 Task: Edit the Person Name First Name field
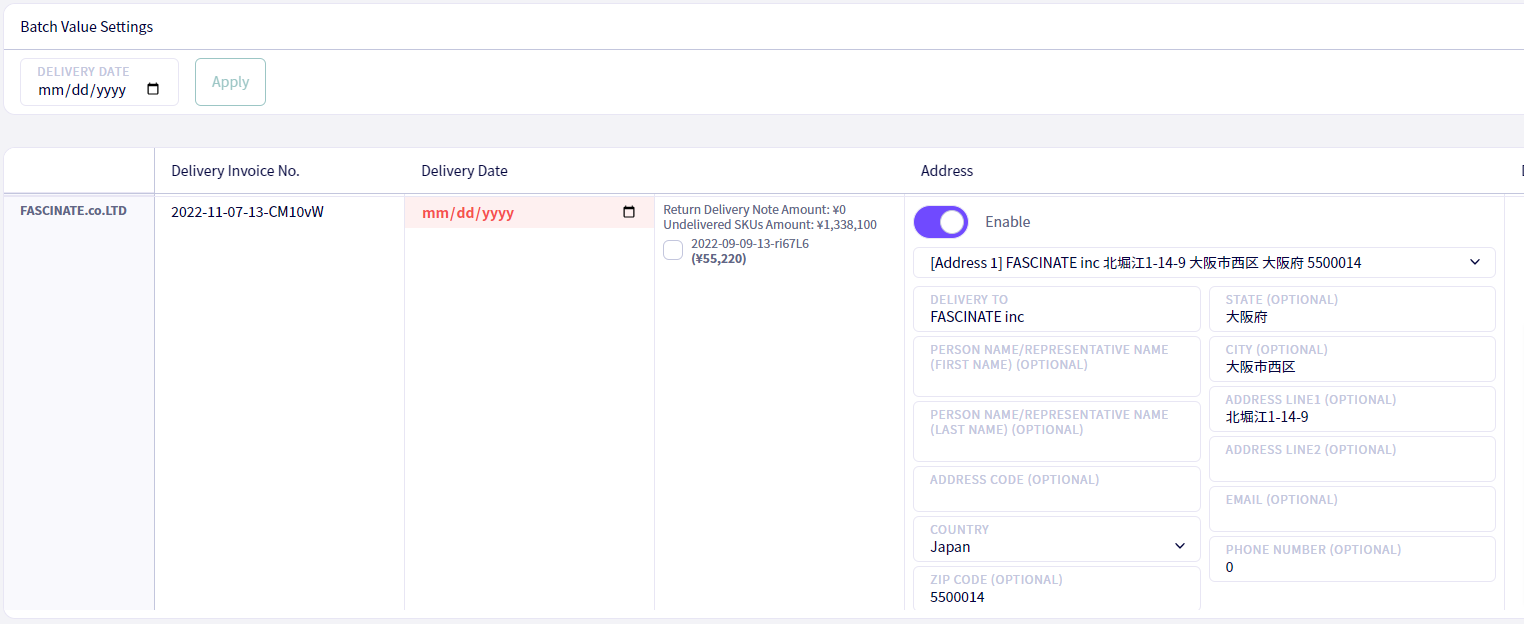1057,367
